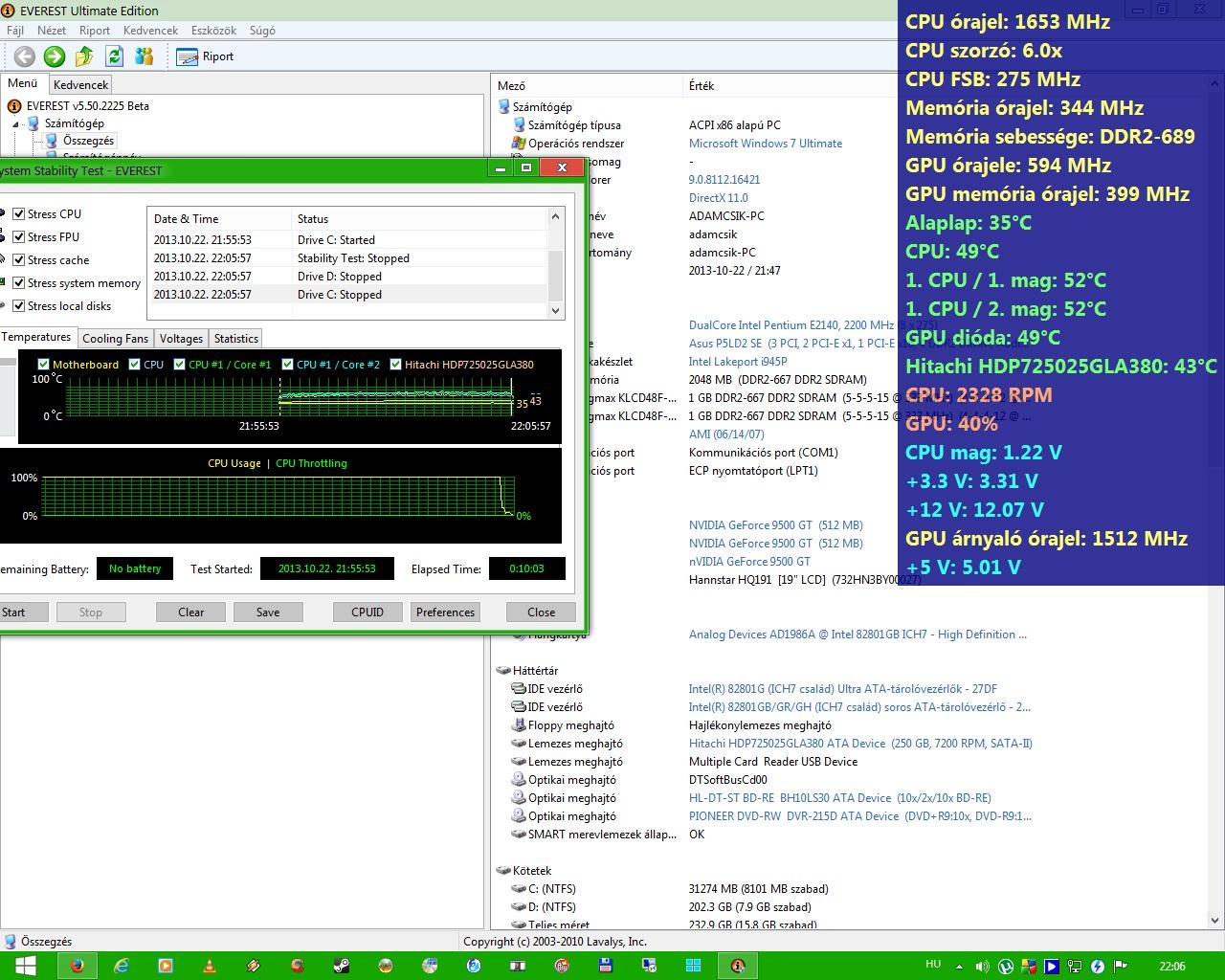The image size is (1225, 980).
Task: Switch to the Cooling Fans tab
Action: tap(115, 339)
